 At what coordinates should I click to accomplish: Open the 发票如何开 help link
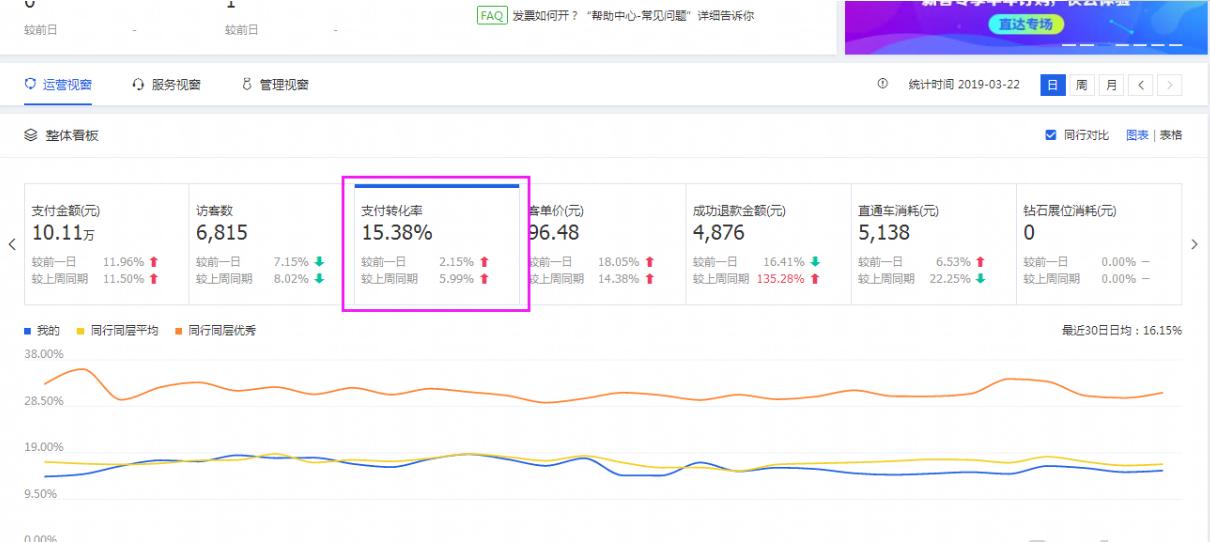click(x=633, y=15)
